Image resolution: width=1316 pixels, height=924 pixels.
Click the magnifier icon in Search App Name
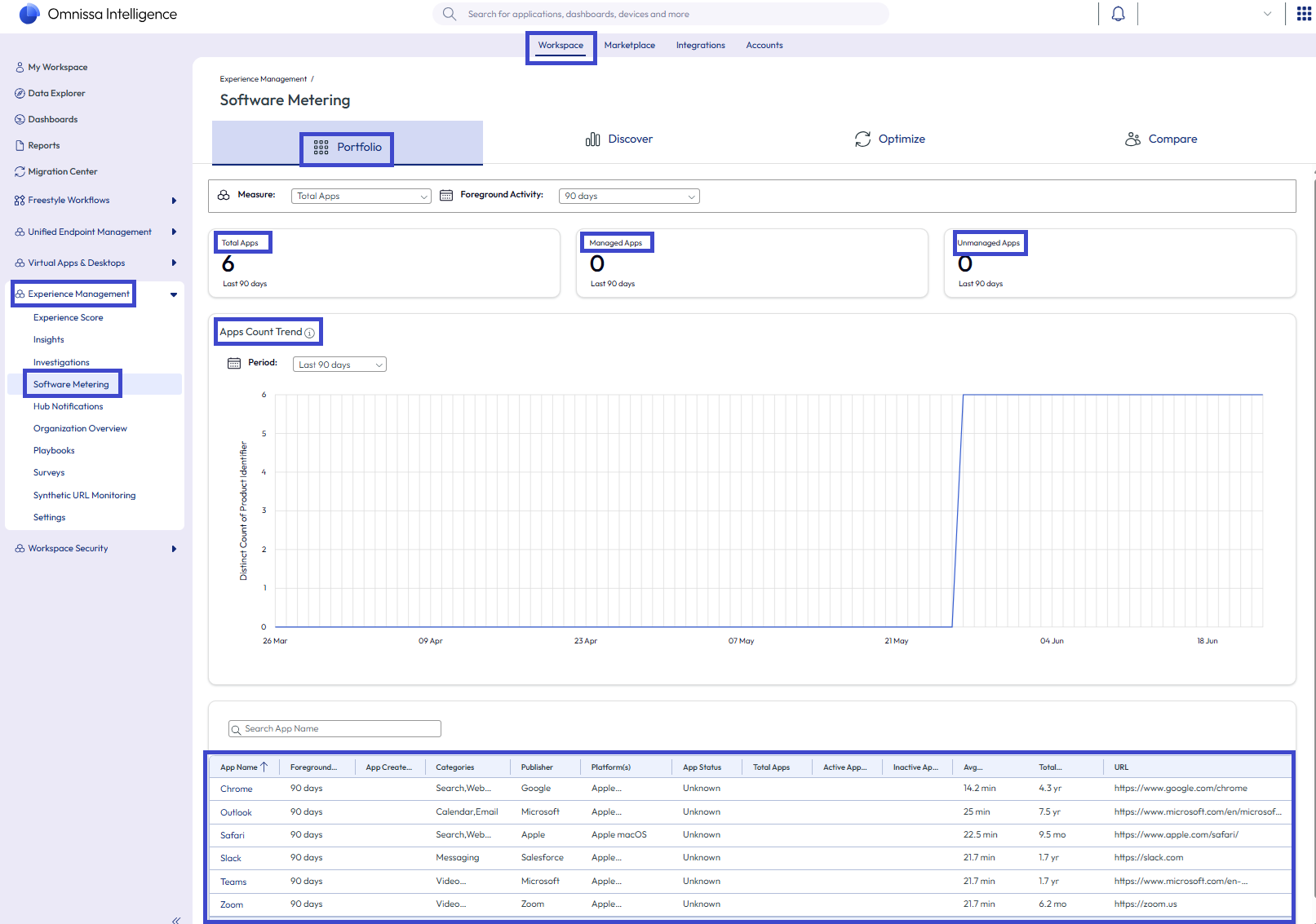pyautogui.click(x=237, y=730)
